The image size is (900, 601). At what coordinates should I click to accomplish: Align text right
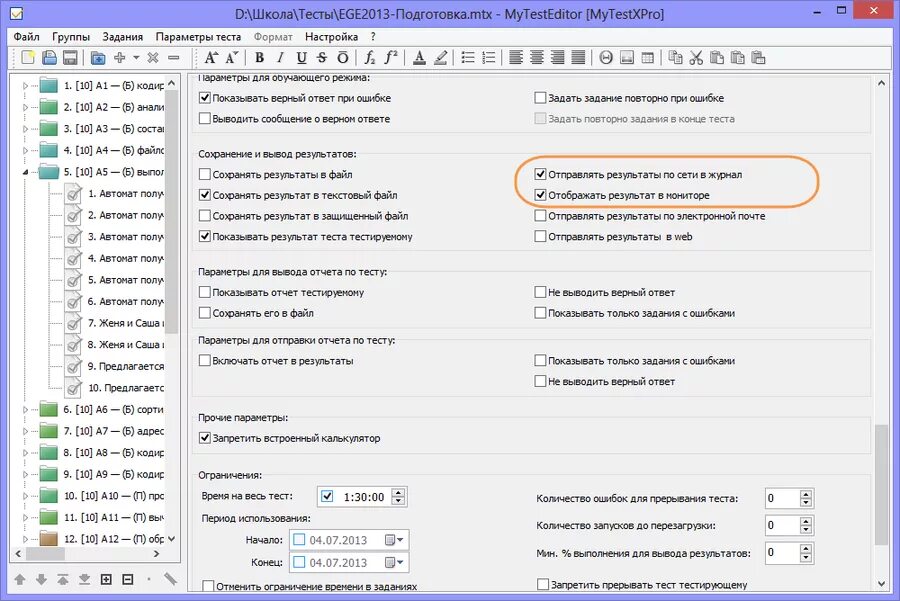557,57
